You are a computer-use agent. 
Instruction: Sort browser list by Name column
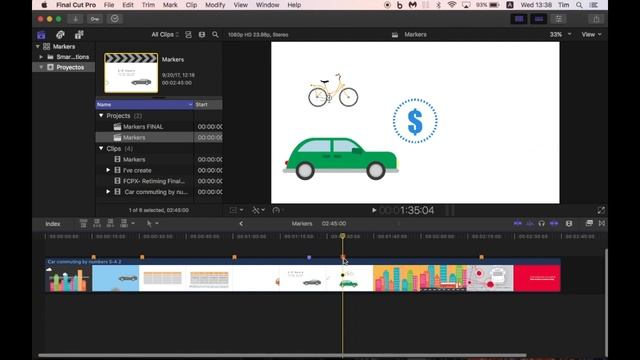[x=144, y=104]
